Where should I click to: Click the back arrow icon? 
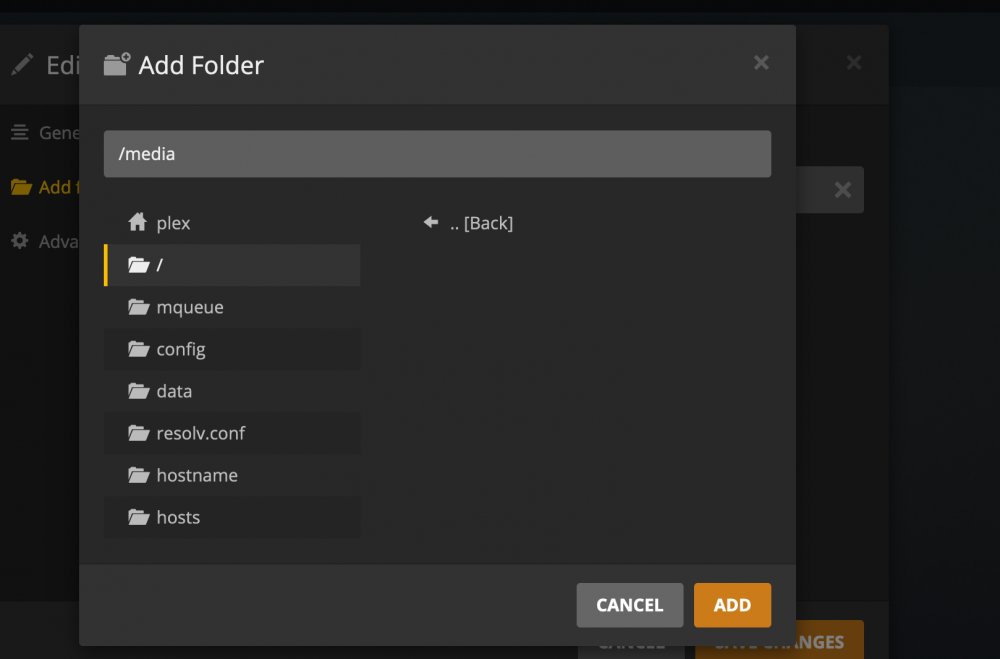coord(431,222)
